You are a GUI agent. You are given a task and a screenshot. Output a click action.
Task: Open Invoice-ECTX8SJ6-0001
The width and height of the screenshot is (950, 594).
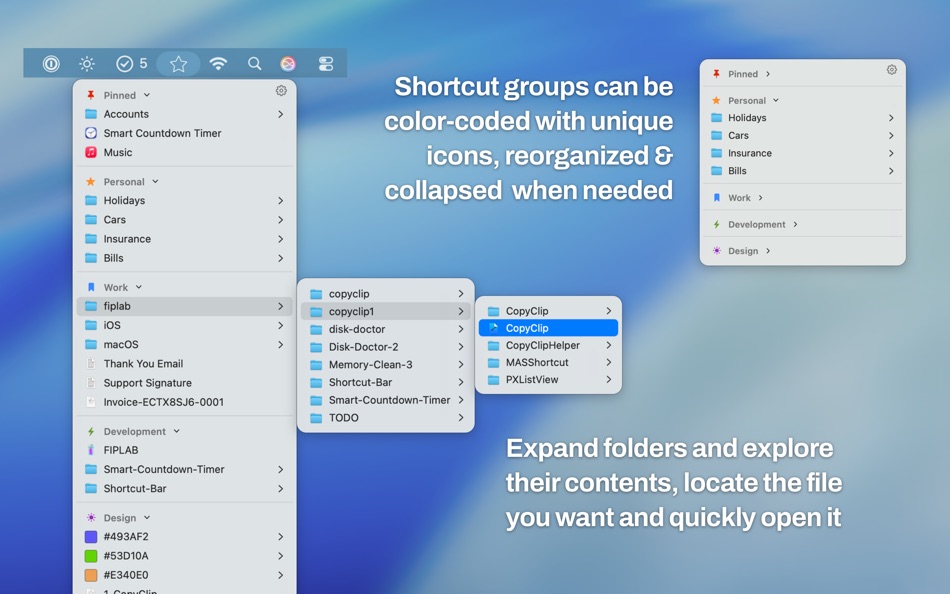pyautogui.click(x=155, y=401)
